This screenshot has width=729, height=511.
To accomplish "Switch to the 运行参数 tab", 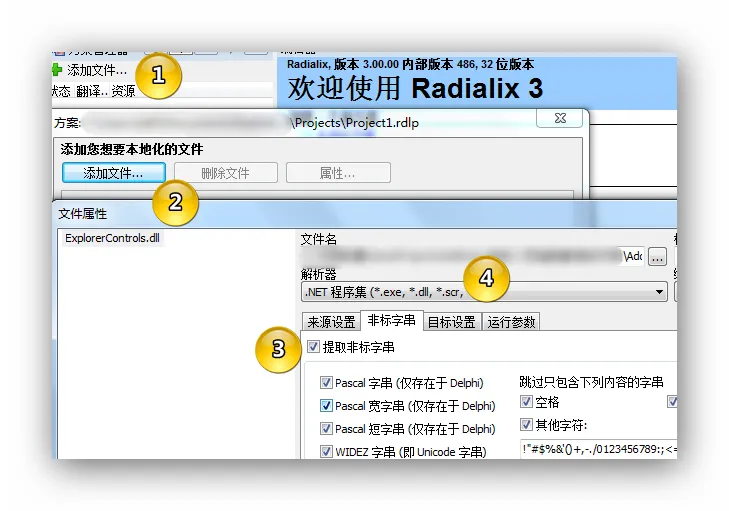I will point(511,322).
